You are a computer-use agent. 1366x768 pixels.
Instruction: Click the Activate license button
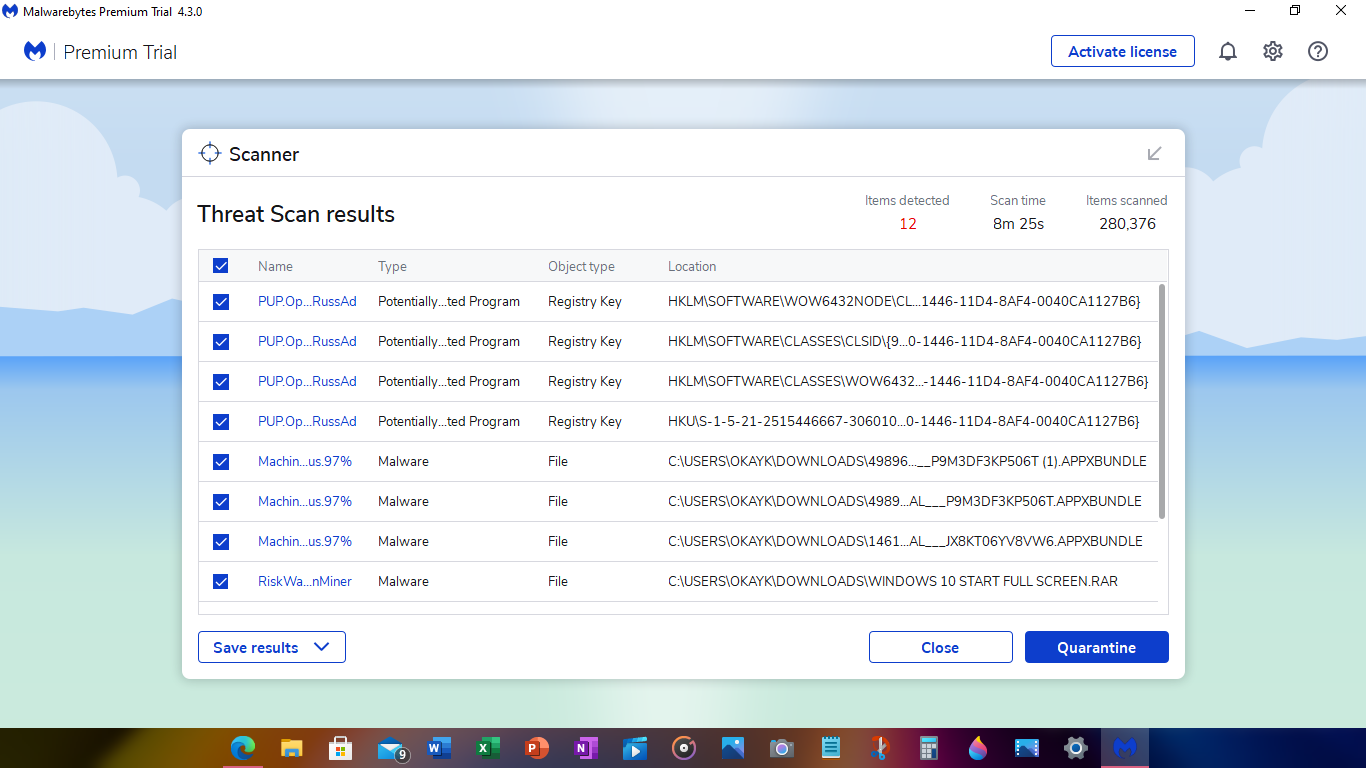[x=1122, y=51]
